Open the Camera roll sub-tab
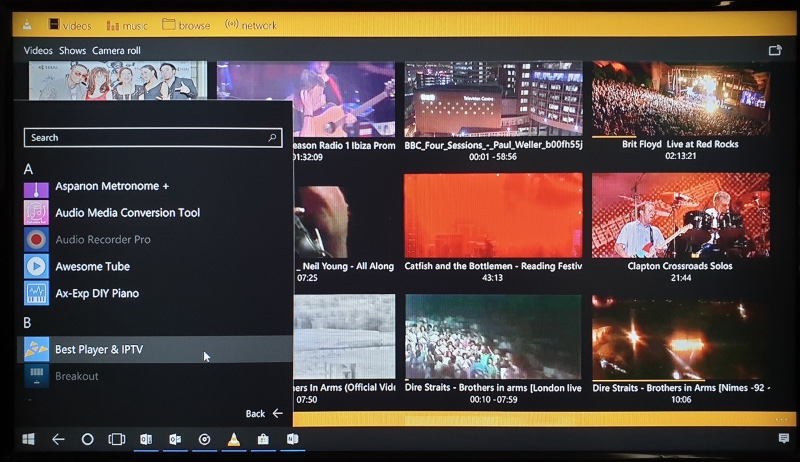 point(116,50)
